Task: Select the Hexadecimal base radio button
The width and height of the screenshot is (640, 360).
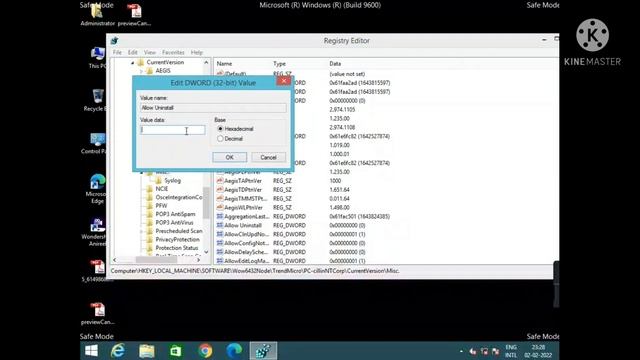Action: 220,129
